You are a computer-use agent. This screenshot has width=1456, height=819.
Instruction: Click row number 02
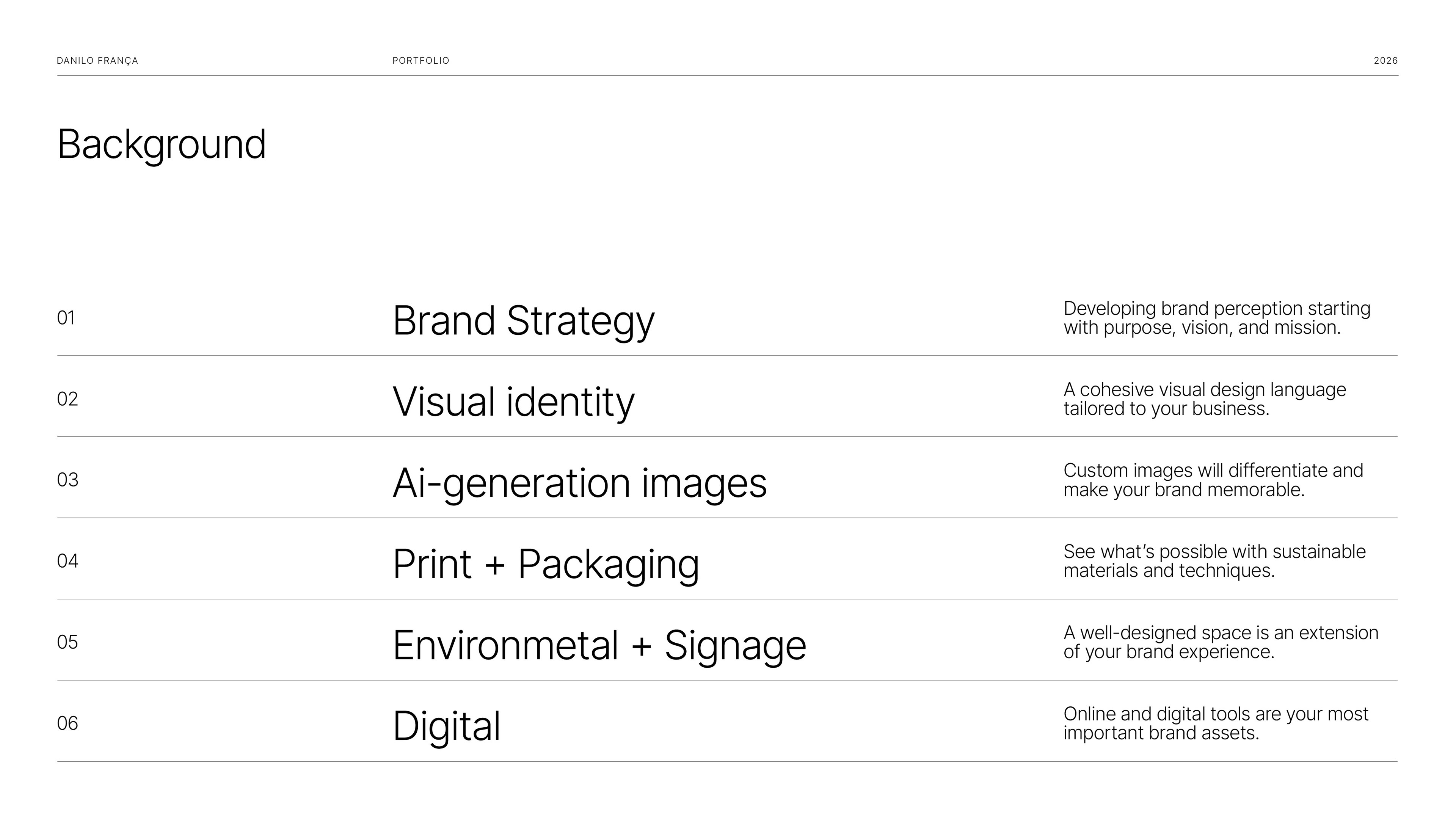[x=67, y=399]
